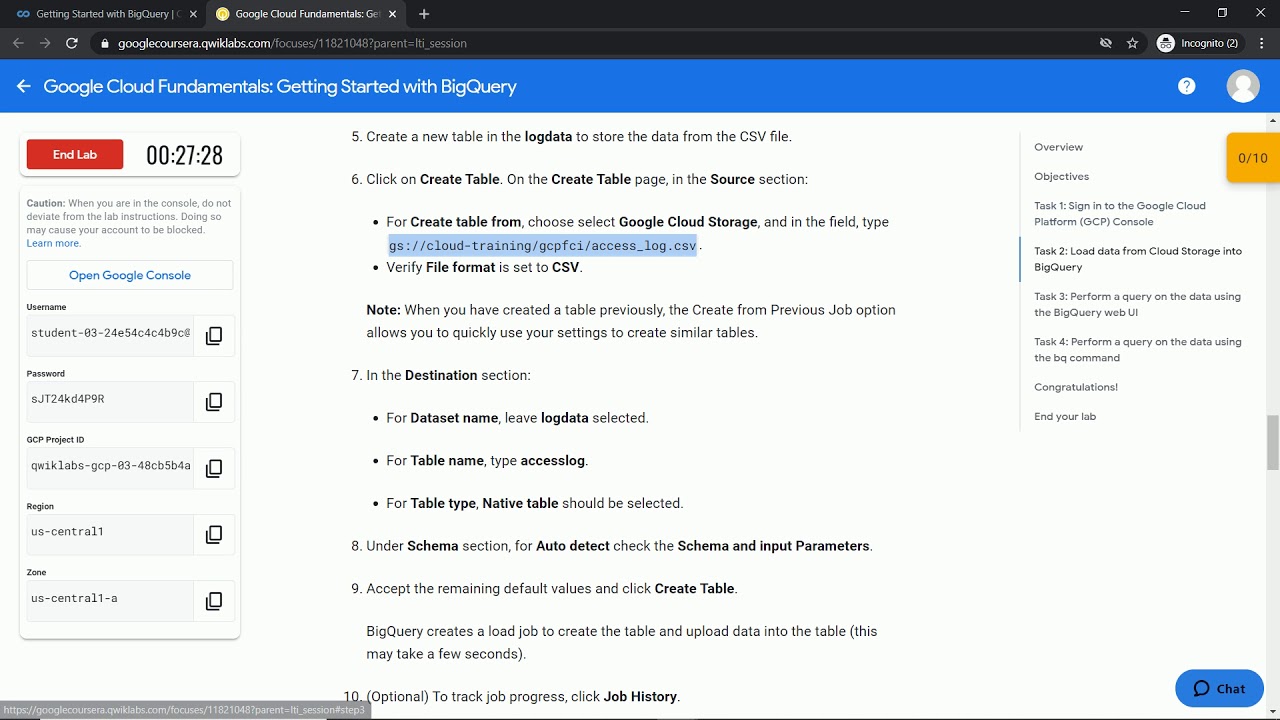Click the End Lab button

75,154
